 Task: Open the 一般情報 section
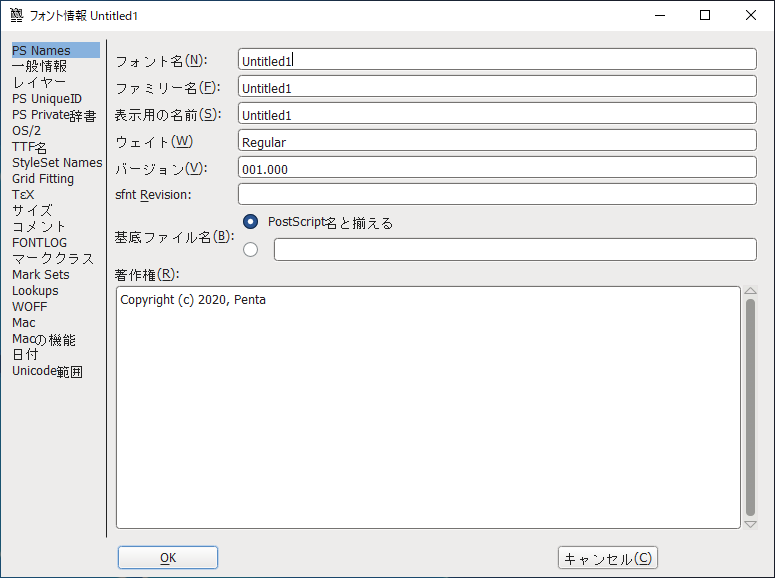point(40,66)
